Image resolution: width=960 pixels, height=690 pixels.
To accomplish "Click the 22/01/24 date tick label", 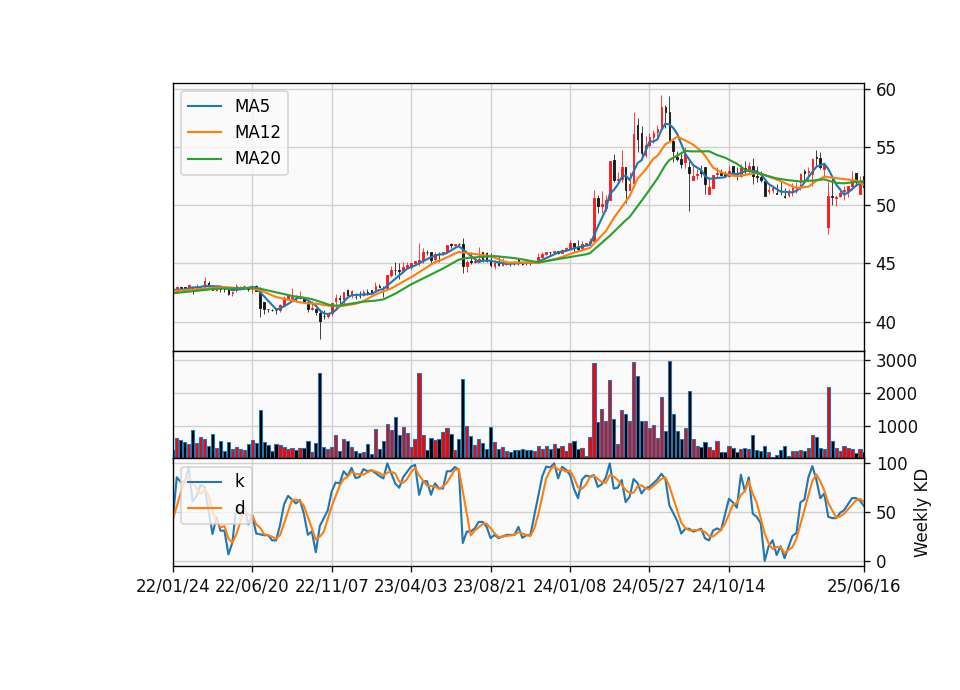I will 173,586.
